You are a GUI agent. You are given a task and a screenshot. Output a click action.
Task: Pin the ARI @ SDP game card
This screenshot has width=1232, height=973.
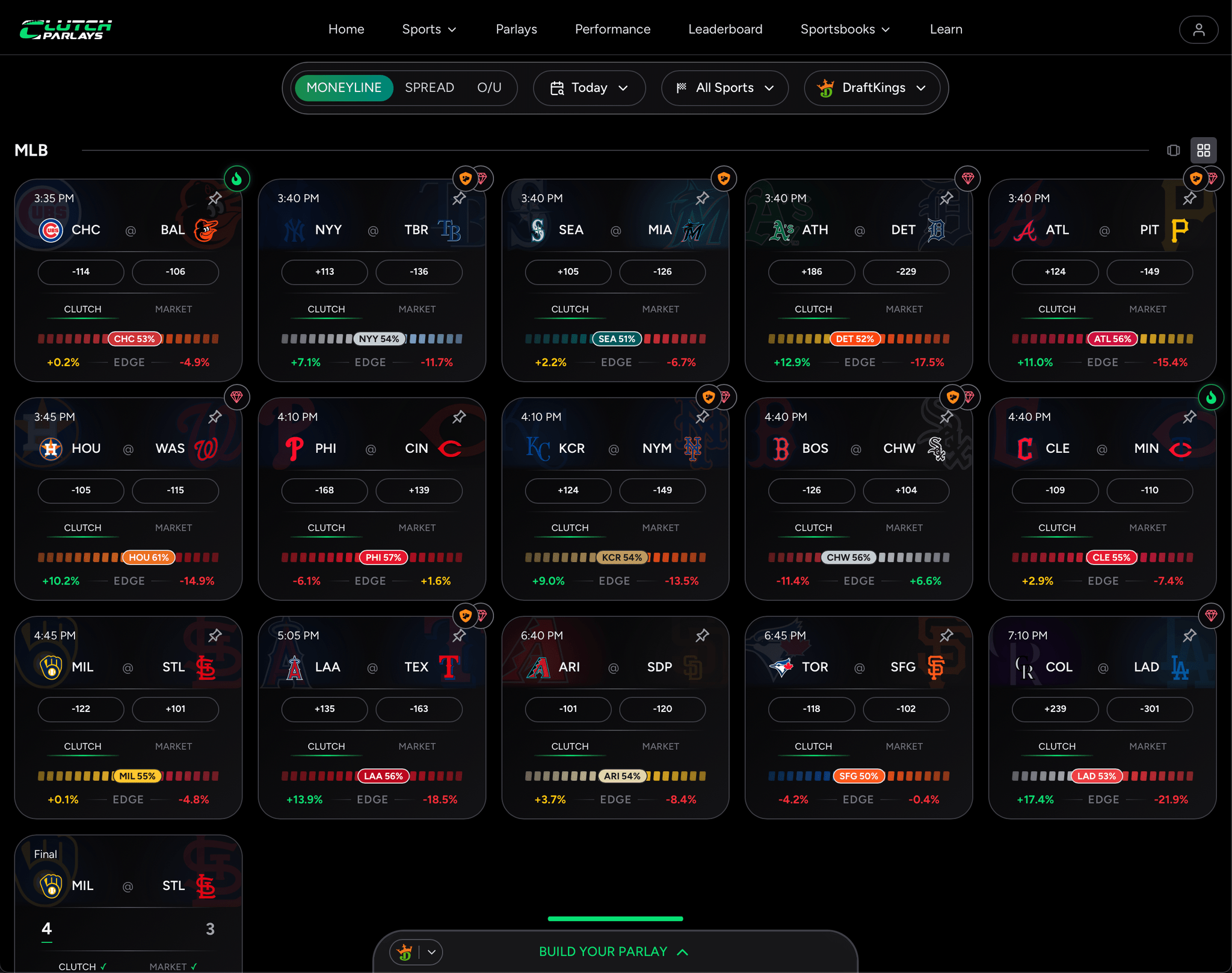coord(702,635)
